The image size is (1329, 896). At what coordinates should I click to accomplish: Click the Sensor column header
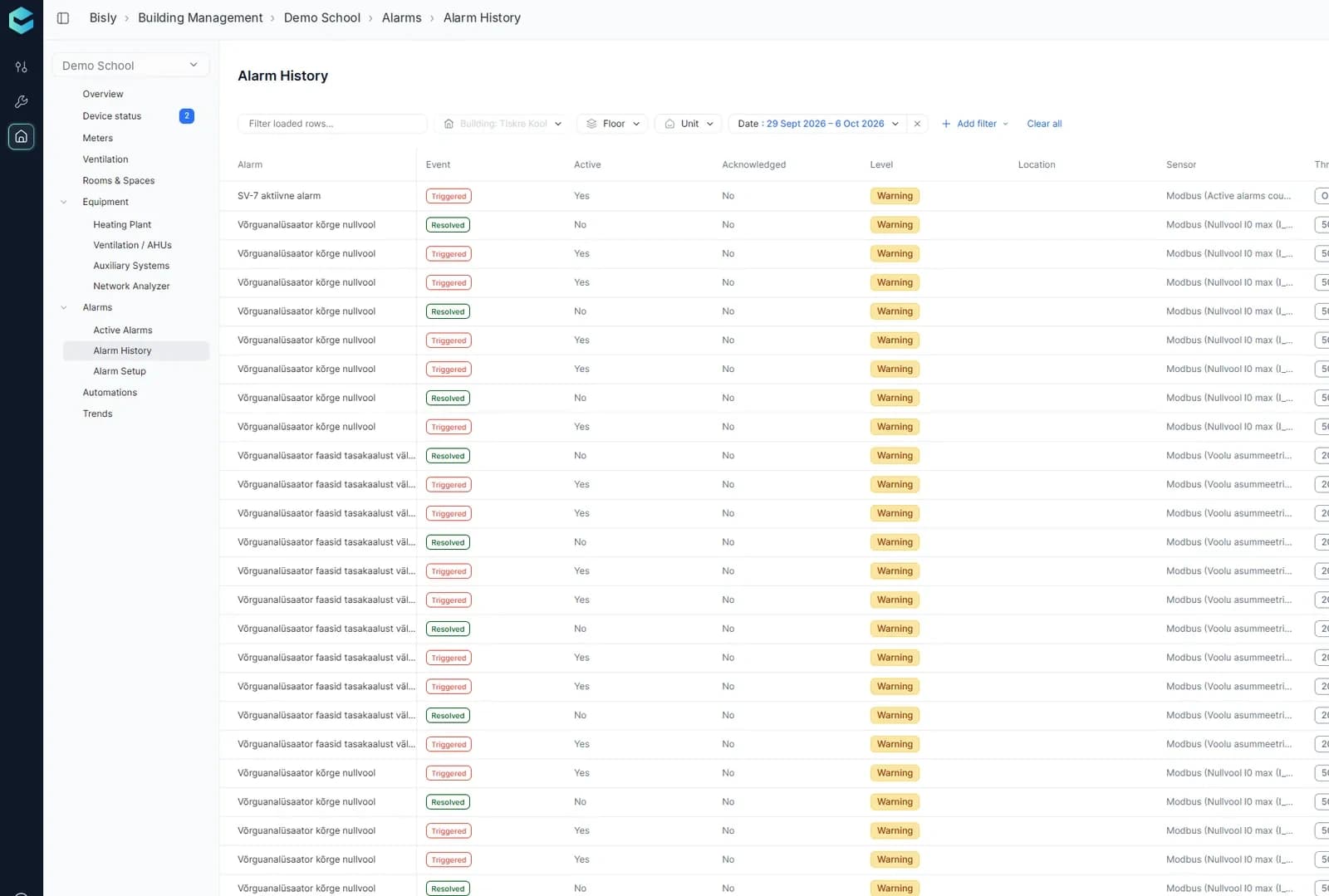click(x=1181, y=164)
